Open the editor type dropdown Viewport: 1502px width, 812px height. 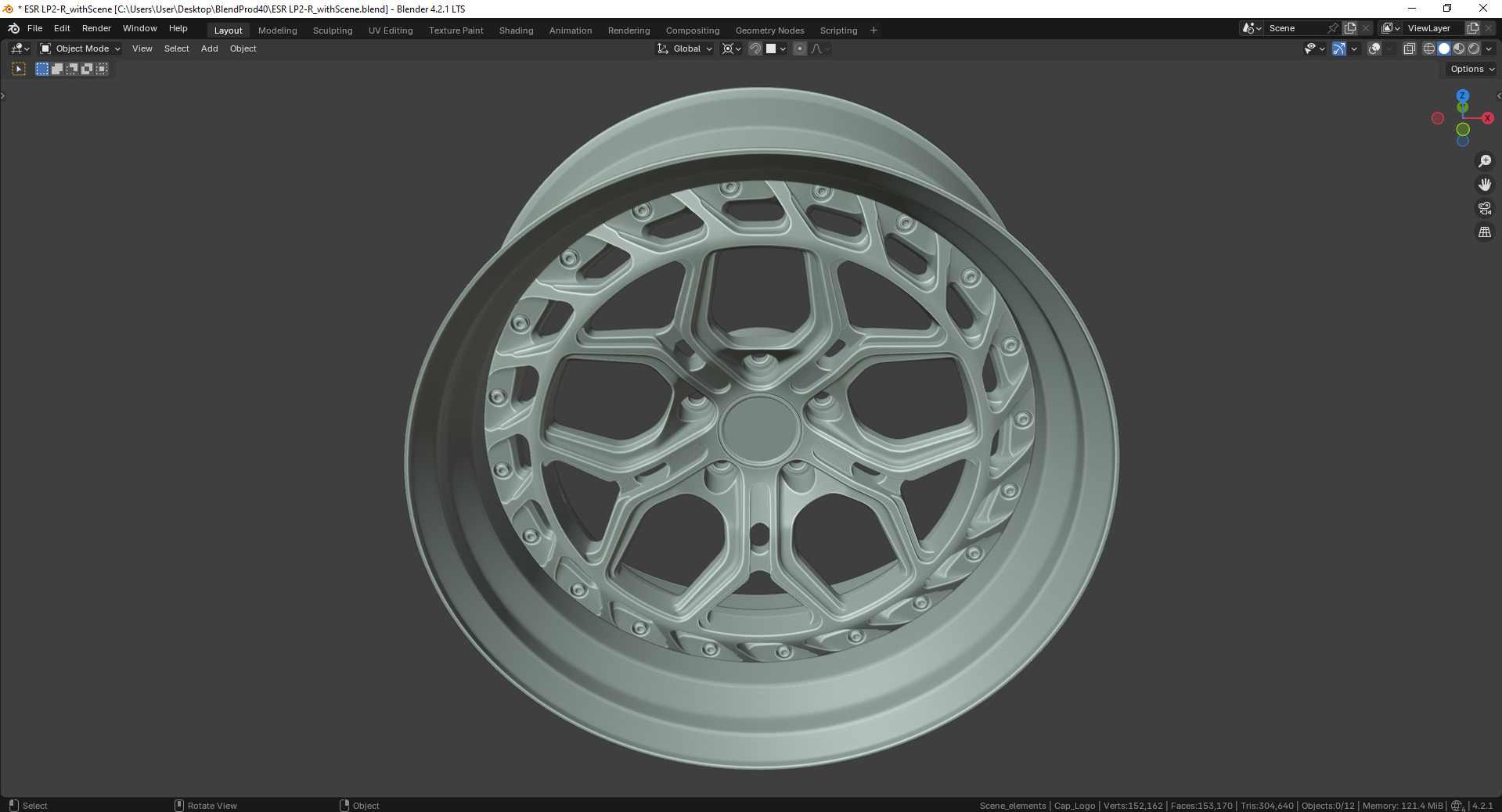[x=20, y=49]
